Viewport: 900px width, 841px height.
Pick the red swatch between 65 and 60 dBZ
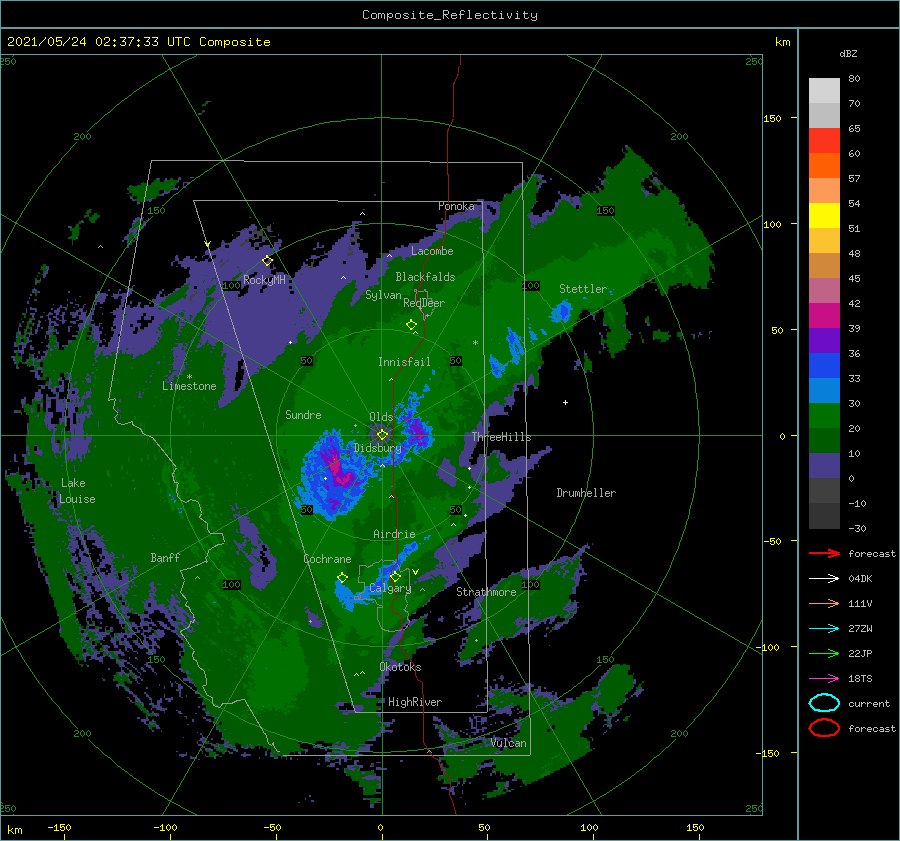tap(824, 141)
